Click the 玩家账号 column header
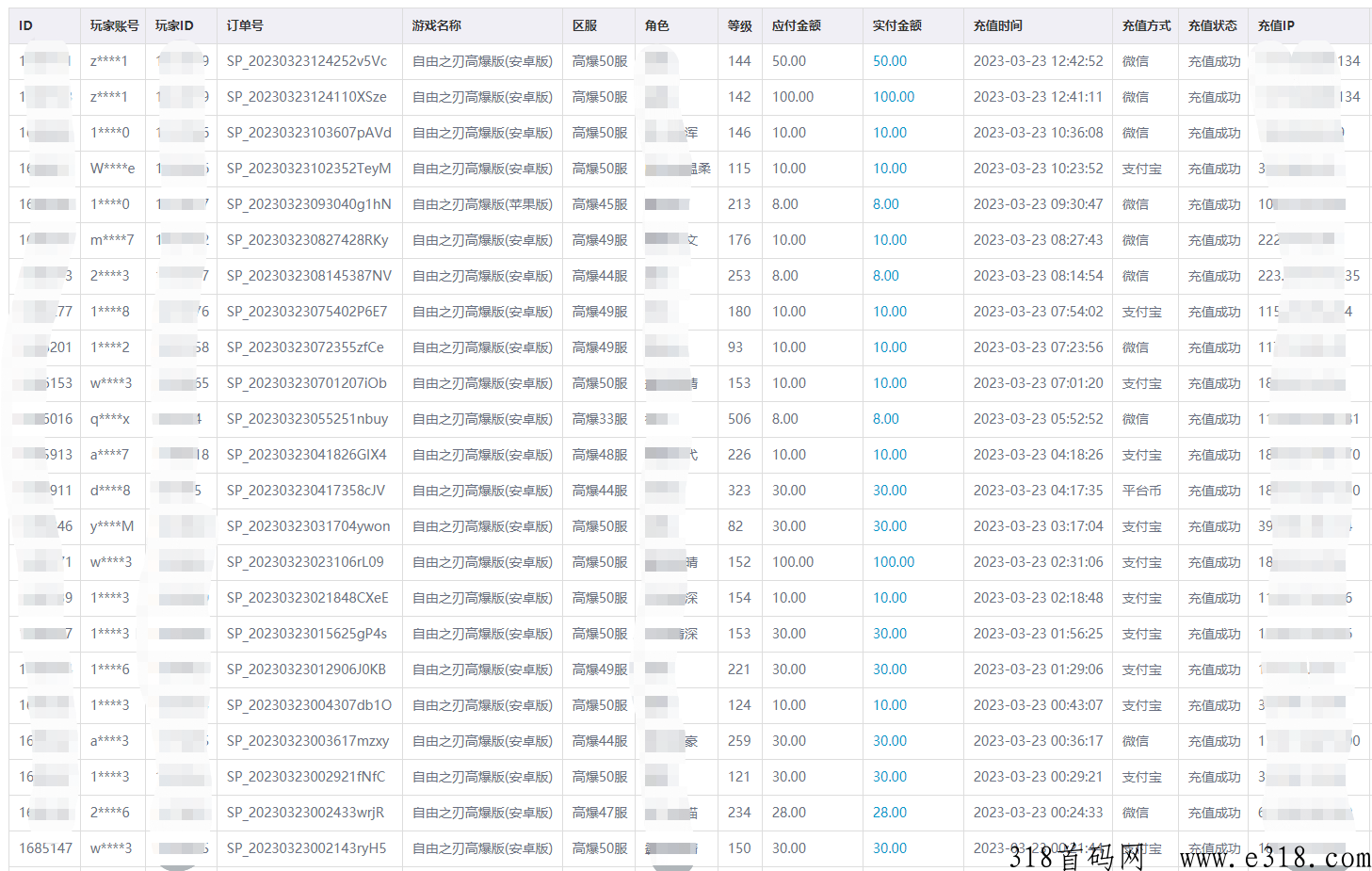 click(x=114, y=25)
